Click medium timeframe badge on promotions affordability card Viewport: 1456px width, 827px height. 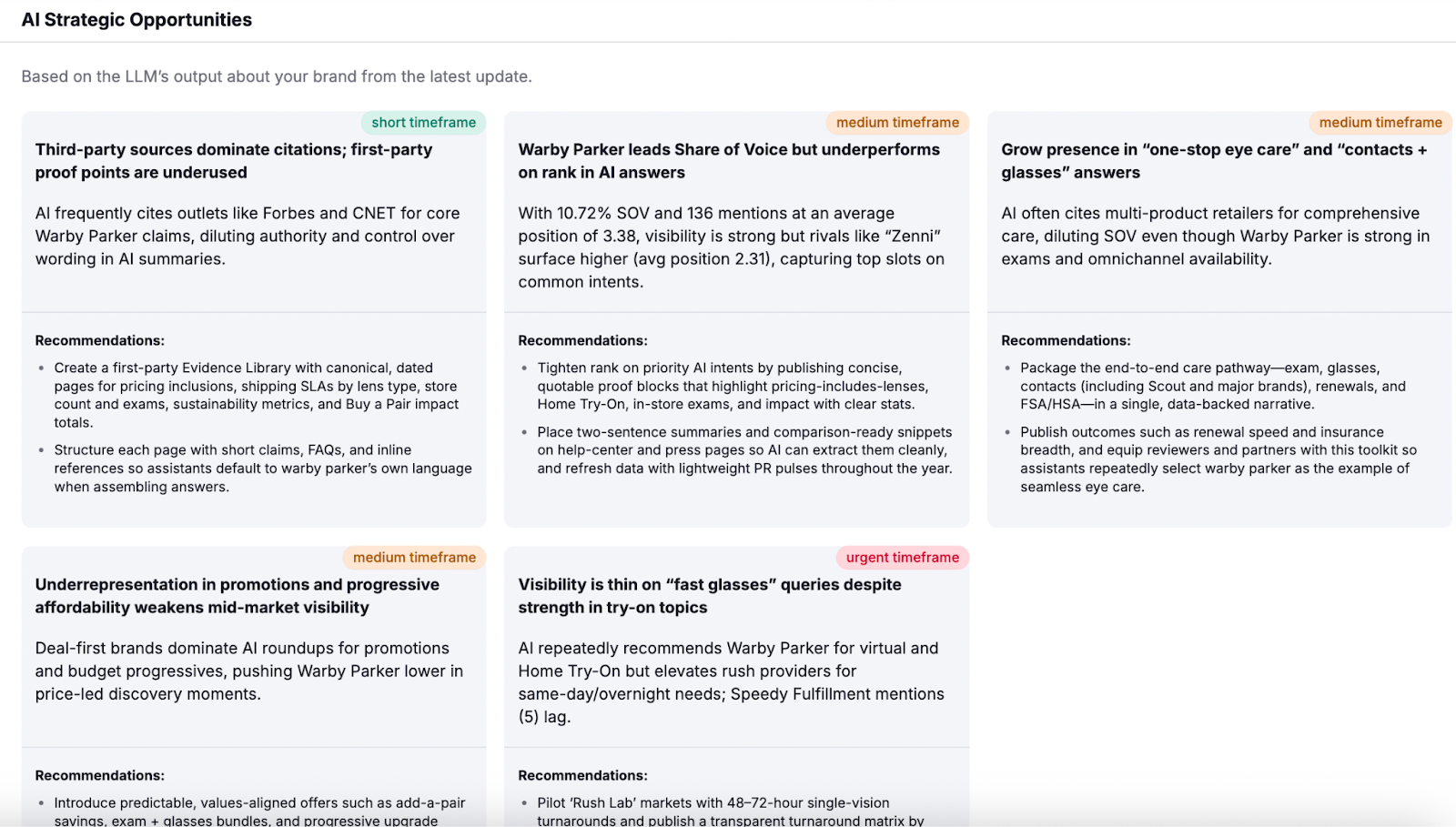coord(414,558)
